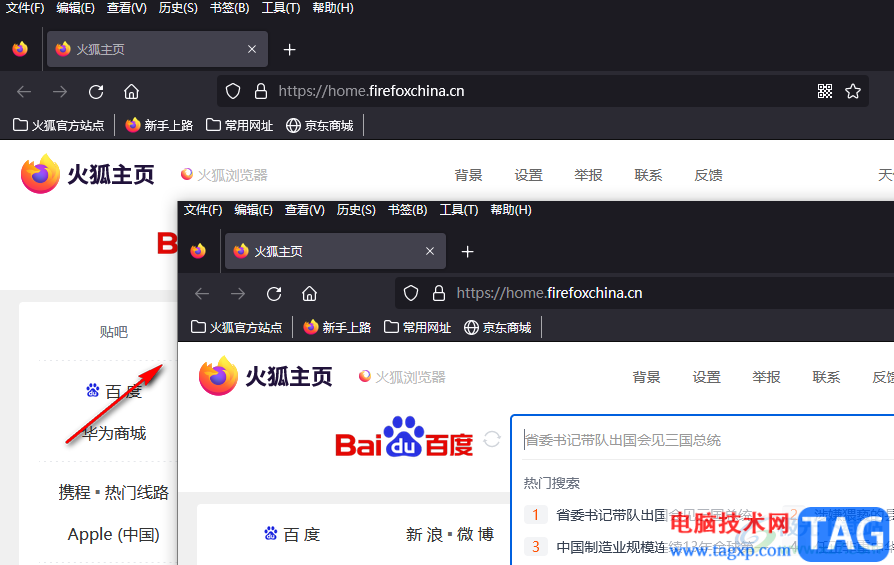This screenshot has width=894, height=565.
Task: Click the Baidu logo in front window
Action: [x=404, y=437]
